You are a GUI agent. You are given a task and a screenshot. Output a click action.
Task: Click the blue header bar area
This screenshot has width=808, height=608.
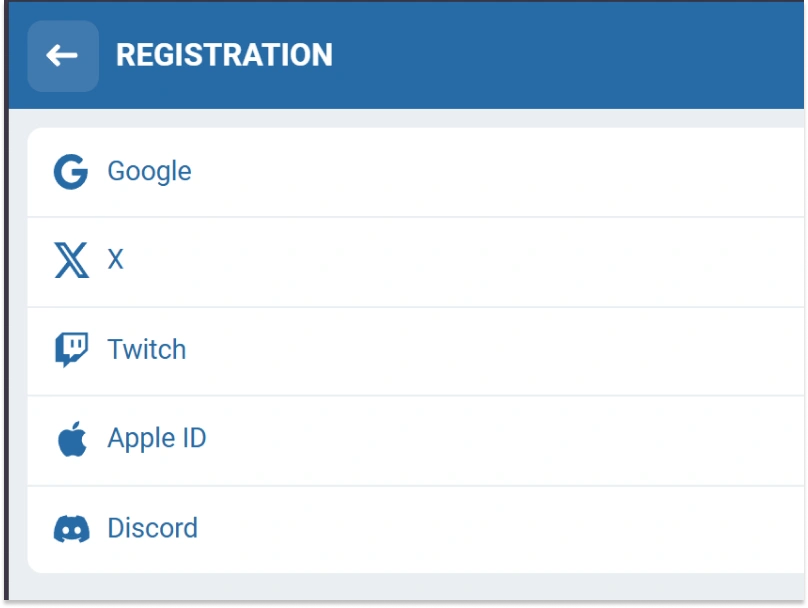[x=560, y=55]
